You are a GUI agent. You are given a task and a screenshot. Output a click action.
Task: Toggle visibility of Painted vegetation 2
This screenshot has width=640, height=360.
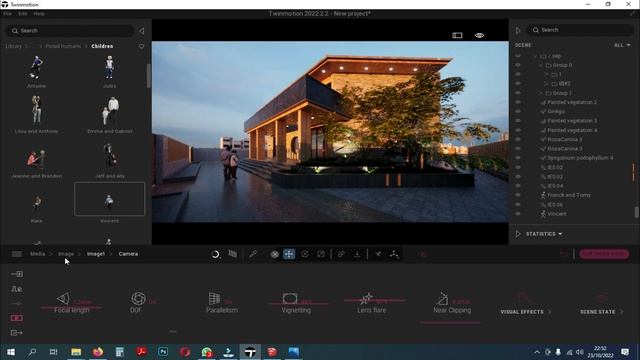pos(518,102)
